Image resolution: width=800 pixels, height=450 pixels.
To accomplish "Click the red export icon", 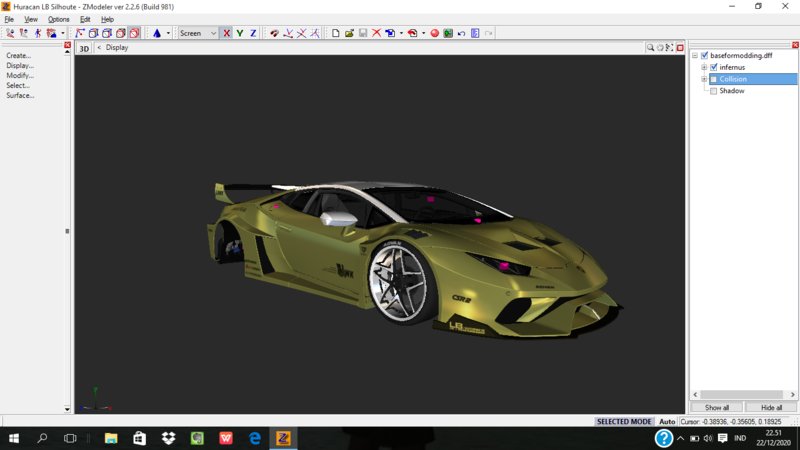I will 412,33.
